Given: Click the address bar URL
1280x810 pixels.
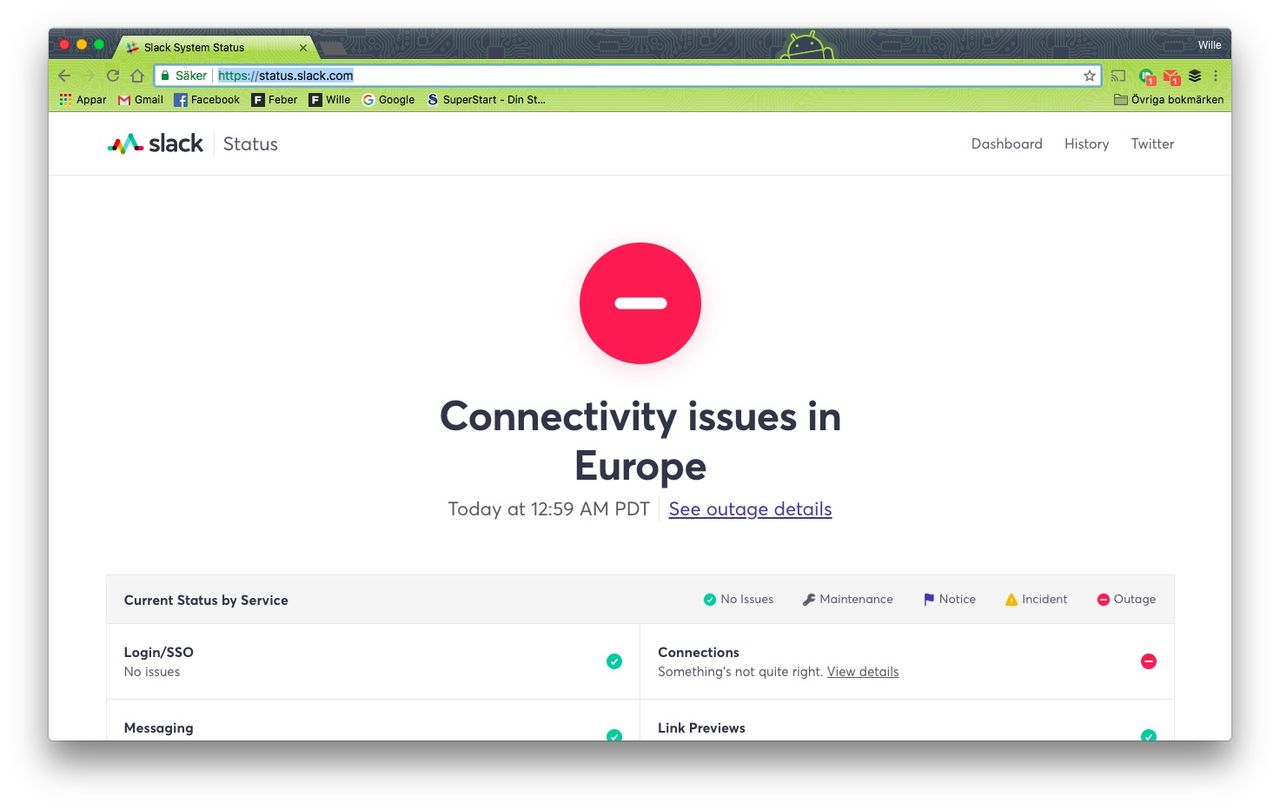Looking at the screenshot, I should pyautogui.click(x=285, y=76).
